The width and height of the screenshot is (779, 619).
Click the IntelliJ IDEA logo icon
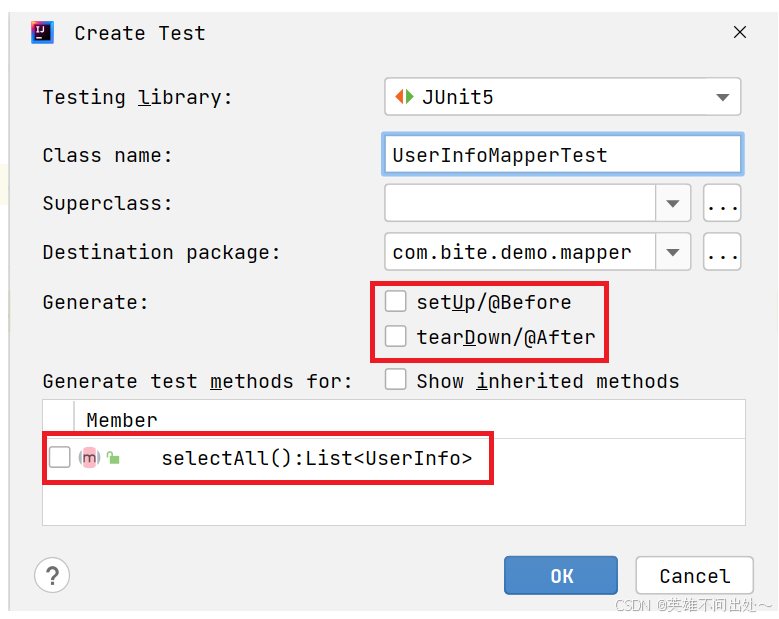(x=42, y=32)
